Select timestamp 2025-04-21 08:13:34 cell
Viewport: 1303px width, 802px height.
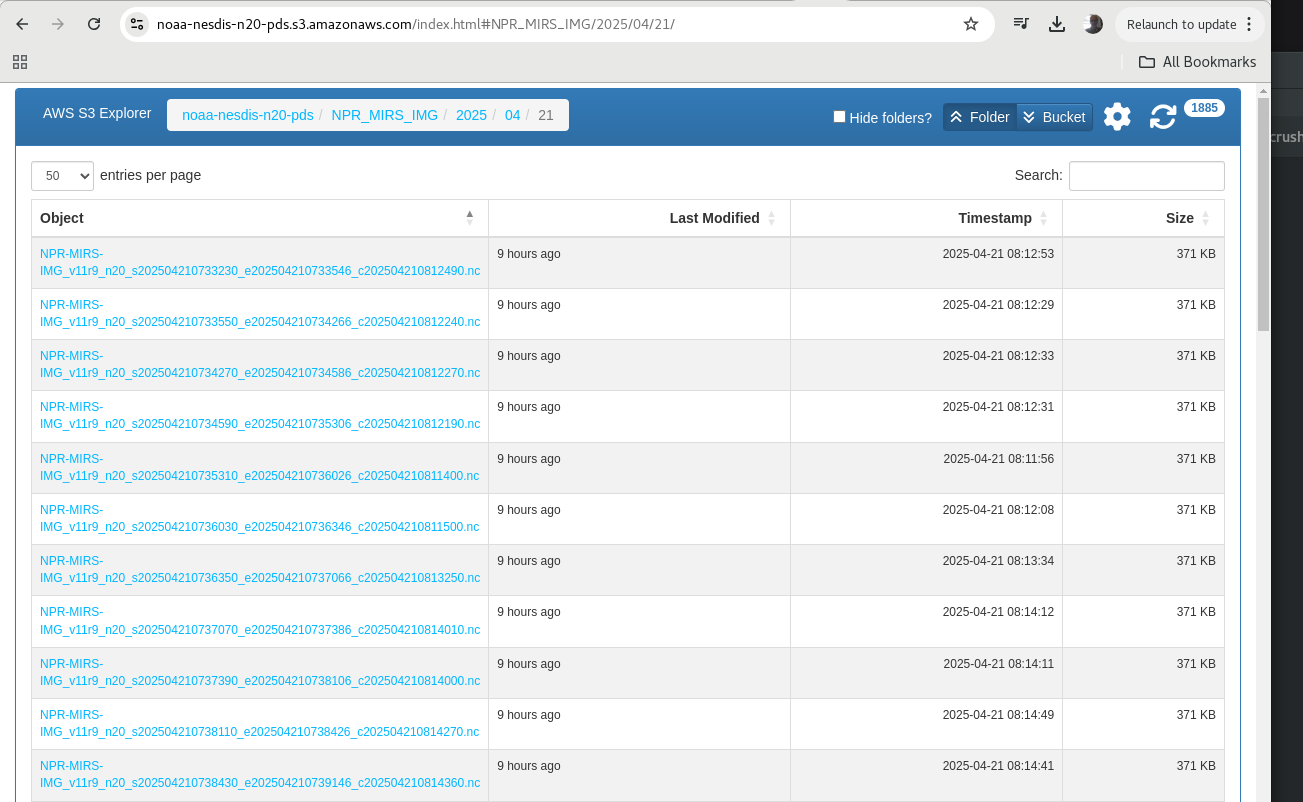click(x=926, y=570)
